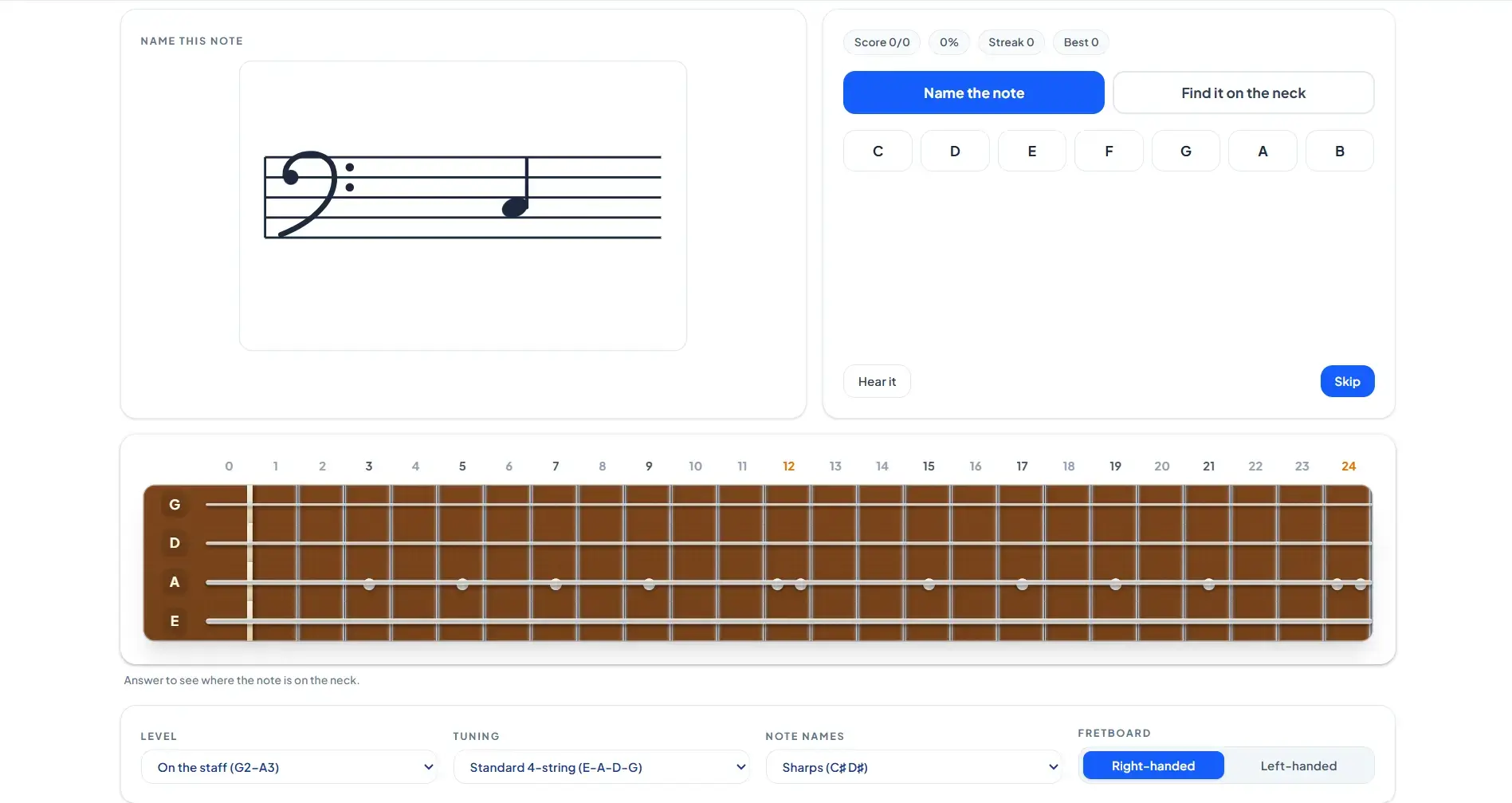This screenshot has height=803, width=1512.
Task: Click the fret 7 inlay dot
Action: pos(556,585)
